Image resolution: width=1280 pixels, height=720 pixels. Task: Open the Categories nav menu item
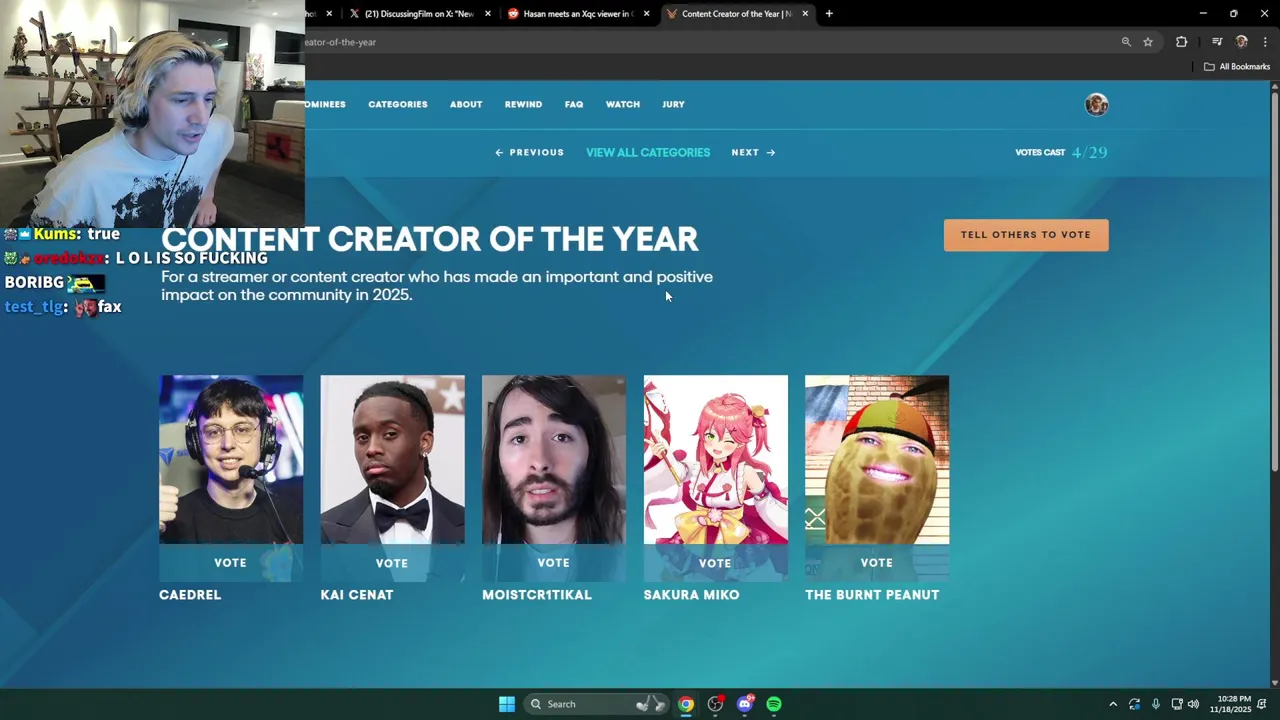click(x=398, y=104)
